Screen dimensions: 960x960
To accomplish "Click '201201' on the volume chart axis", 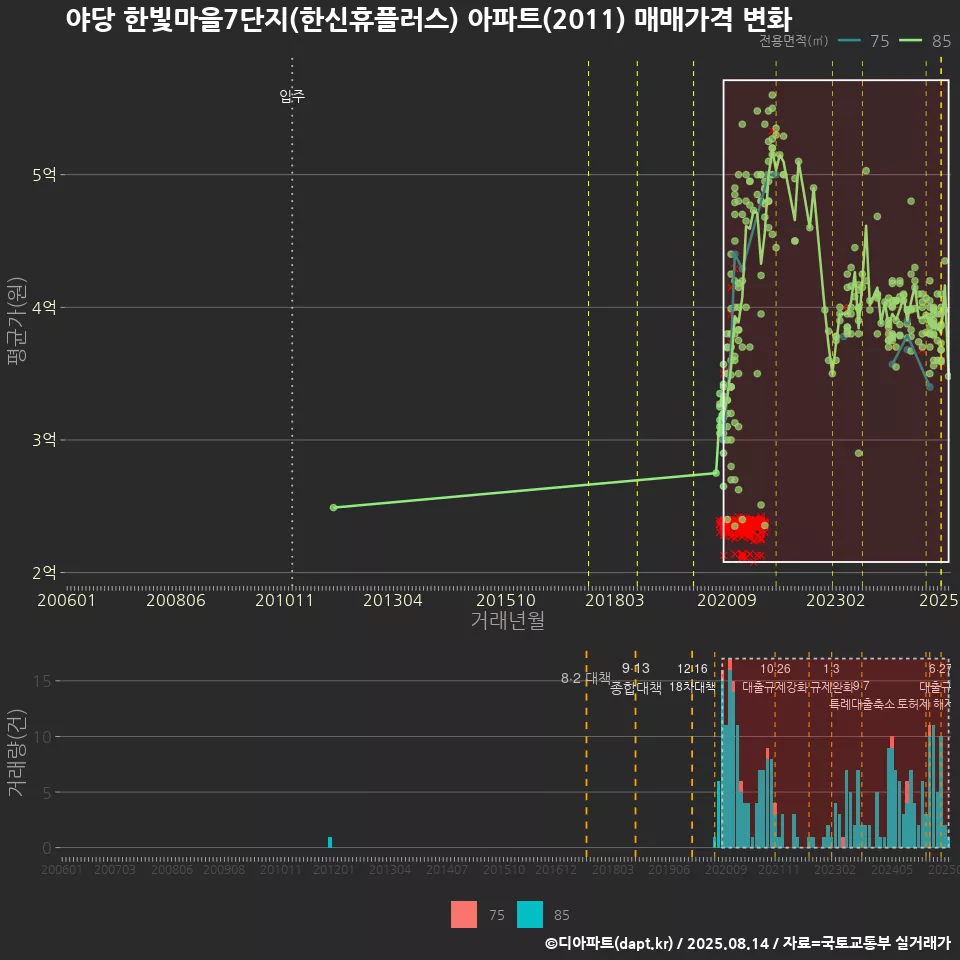I will pyautogui.click(x=334, y=869).
